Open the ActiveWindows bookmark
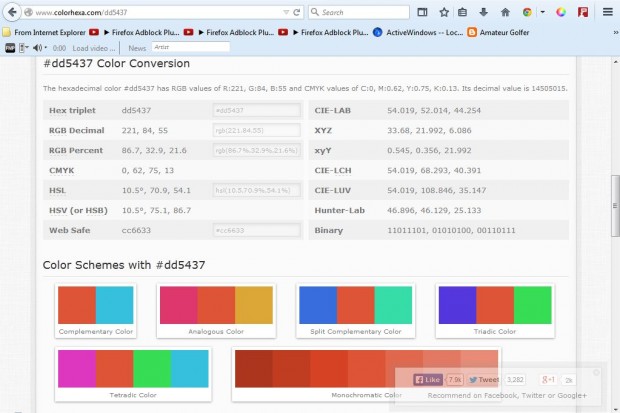 pyautogui.click(x=418, y=32)
